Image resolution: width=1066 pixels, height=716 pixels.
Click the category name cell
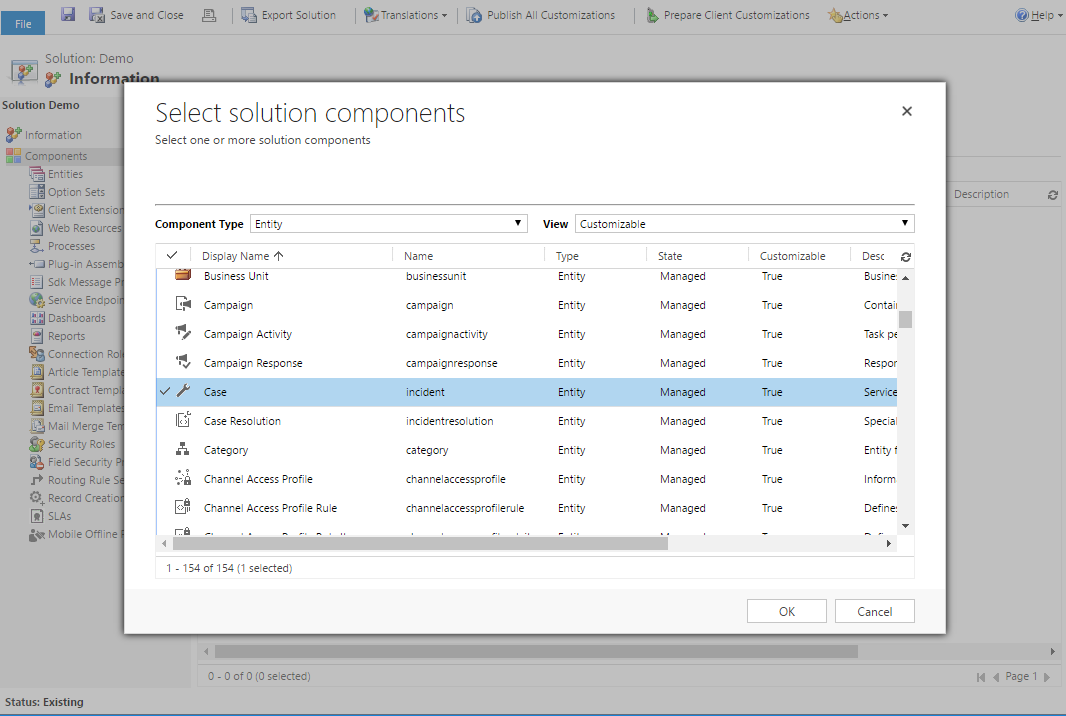pyautogui.click(x=427, y=450)
